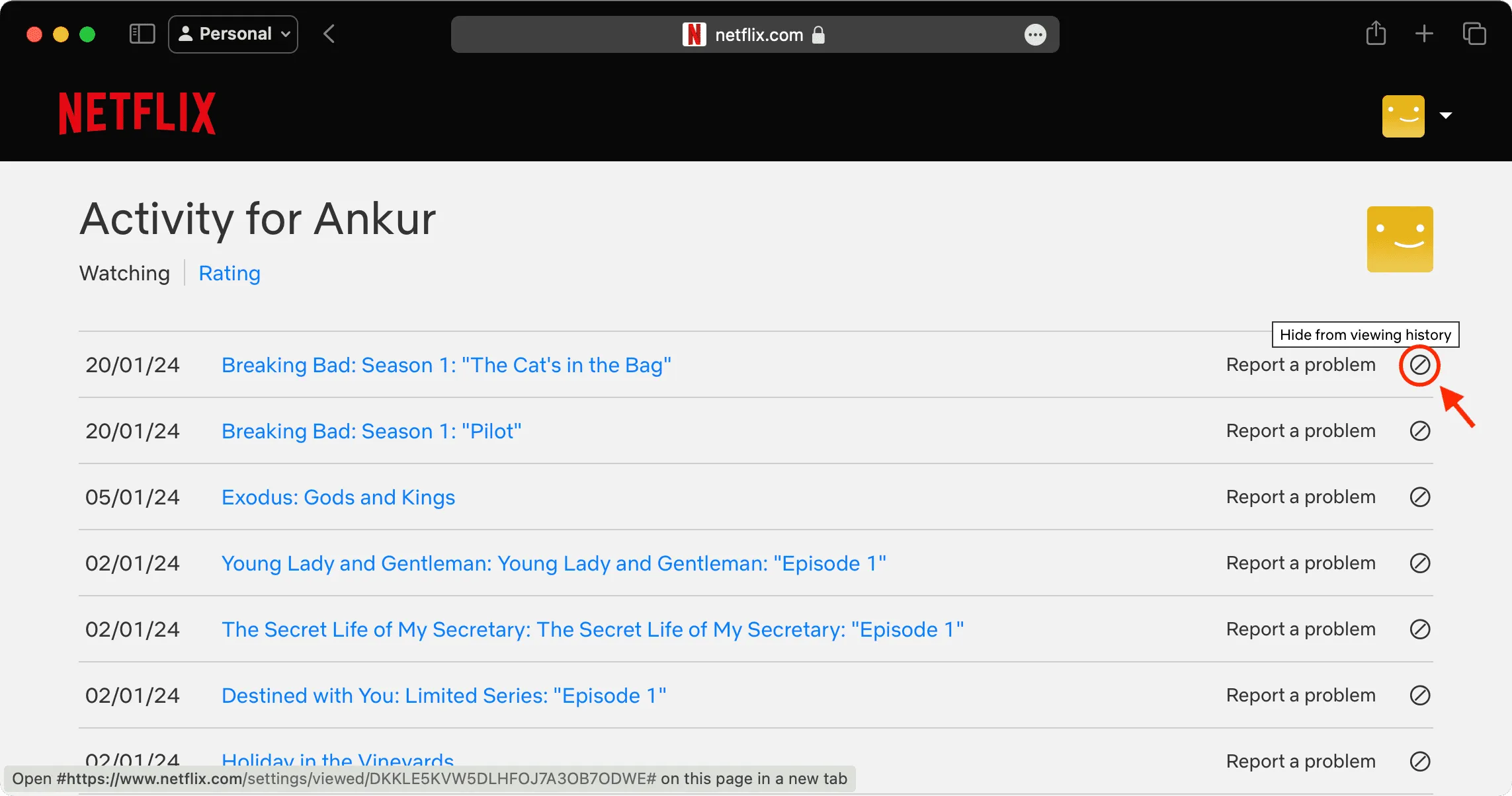Switch to the Rating tab
The width and height of the screenshot is (1512, 796).
point(229,272)
